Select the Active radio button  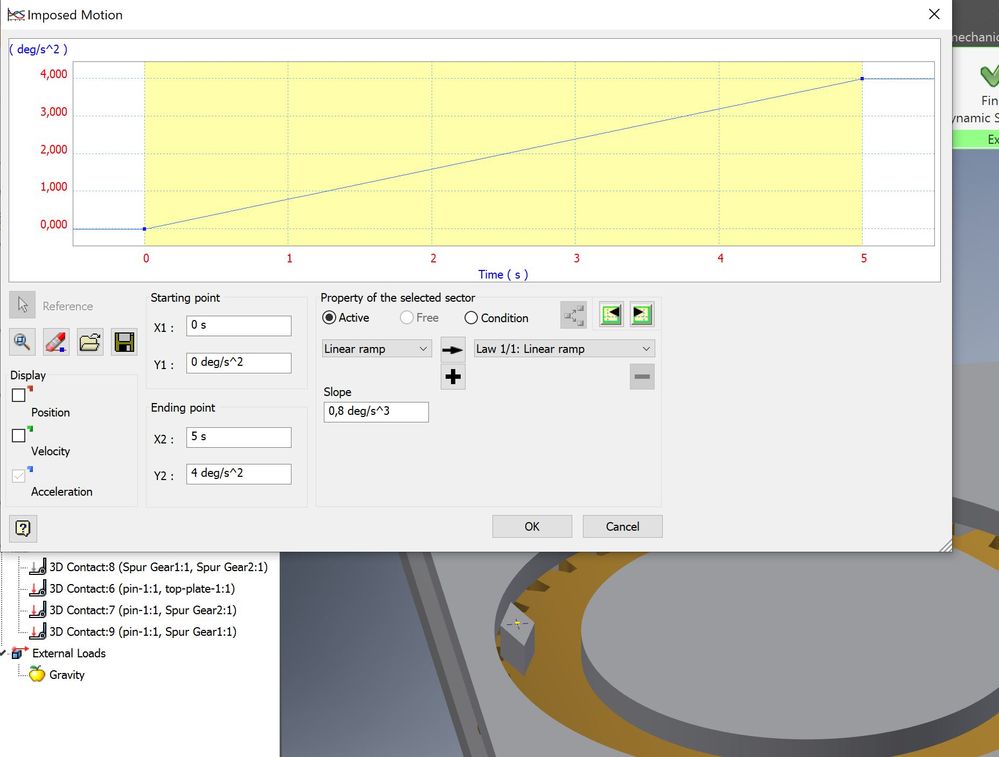(x=329, y=317)
